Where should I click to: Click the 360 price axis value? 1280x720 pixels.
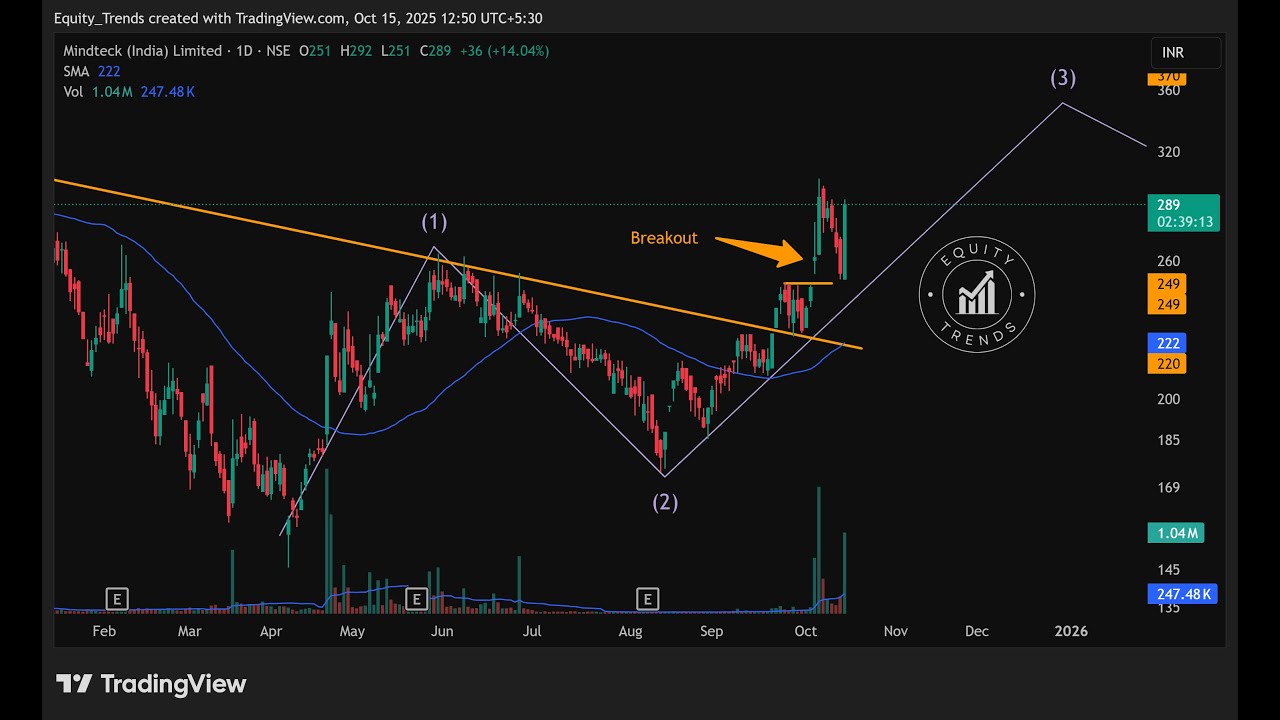pyautogui.click(x=1169, y=90)
